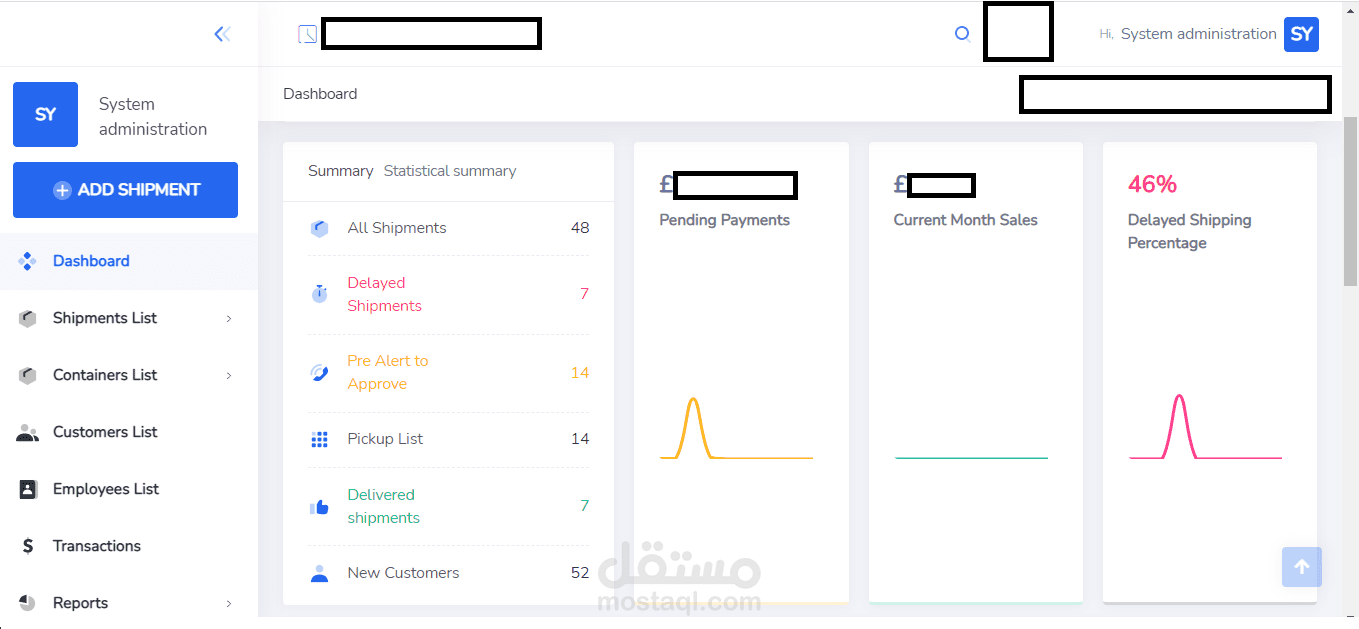Click the Current Month Sales label
This screenshot has width=1359, height=629.
pos(965,220)
